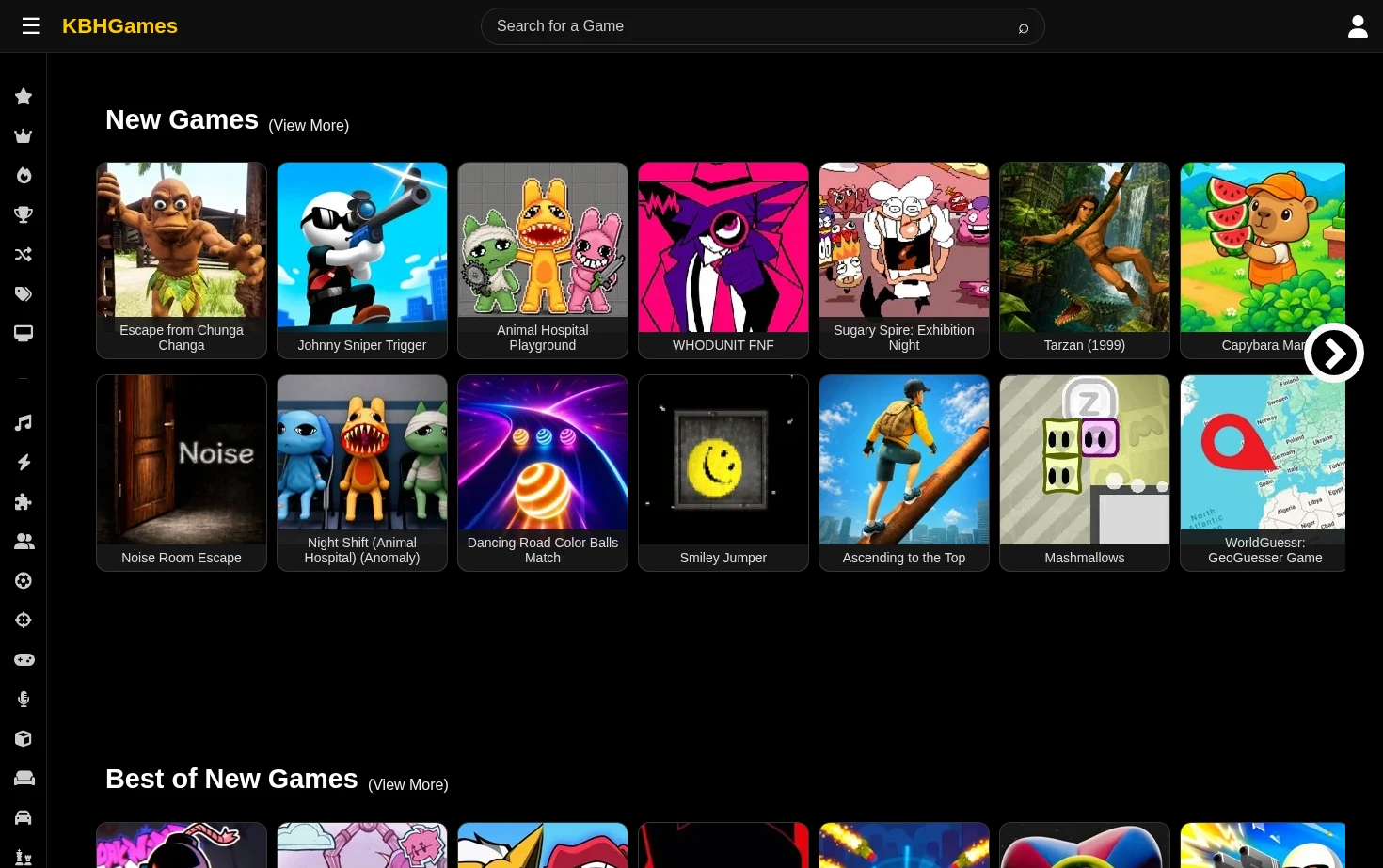Open Noise Room Escape game
The width and height of the screenshot is (1383, 868).
pyautogui.click(x=182, y=473)
